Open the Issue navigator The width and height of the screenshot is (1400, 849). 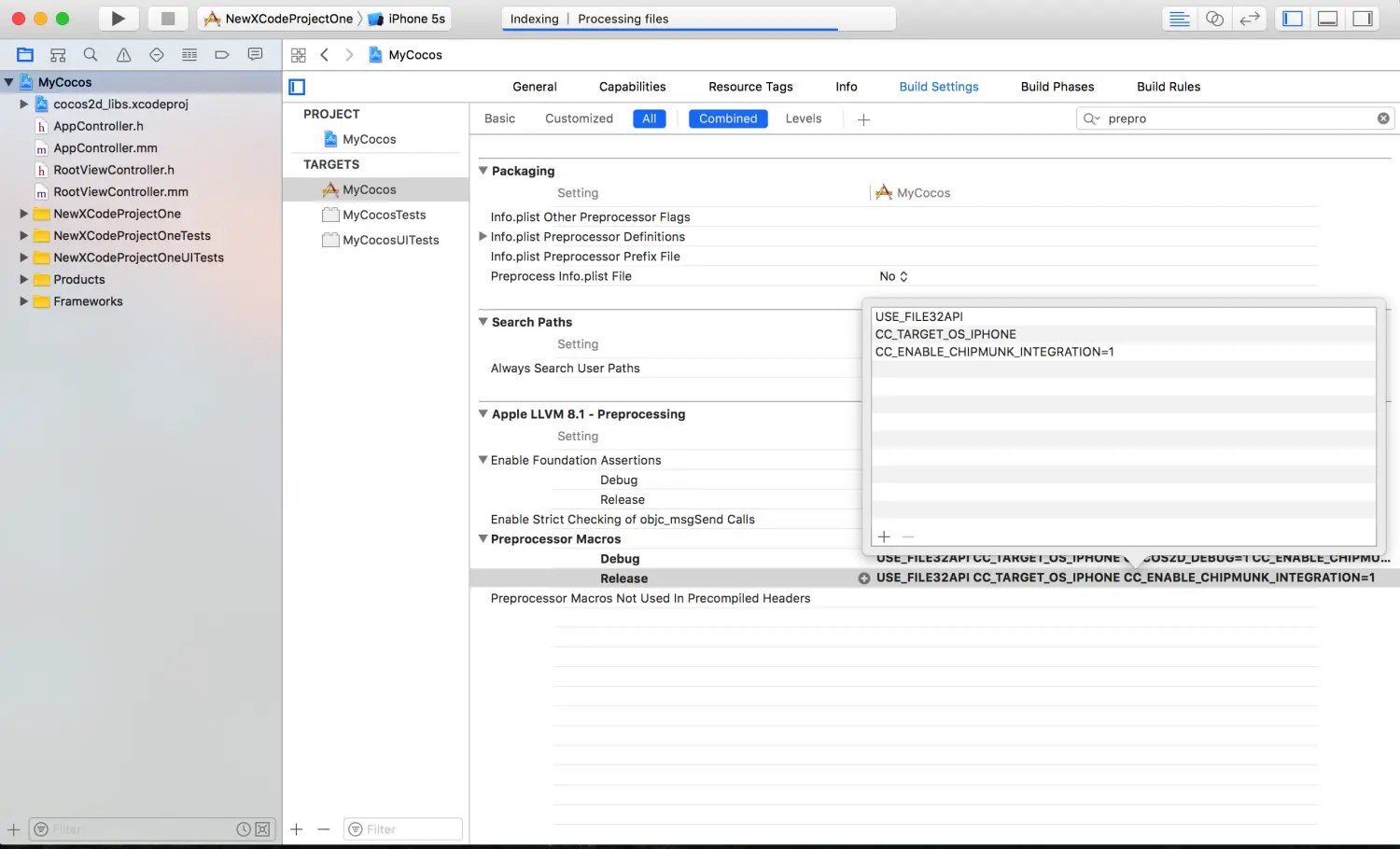[123, 55]
